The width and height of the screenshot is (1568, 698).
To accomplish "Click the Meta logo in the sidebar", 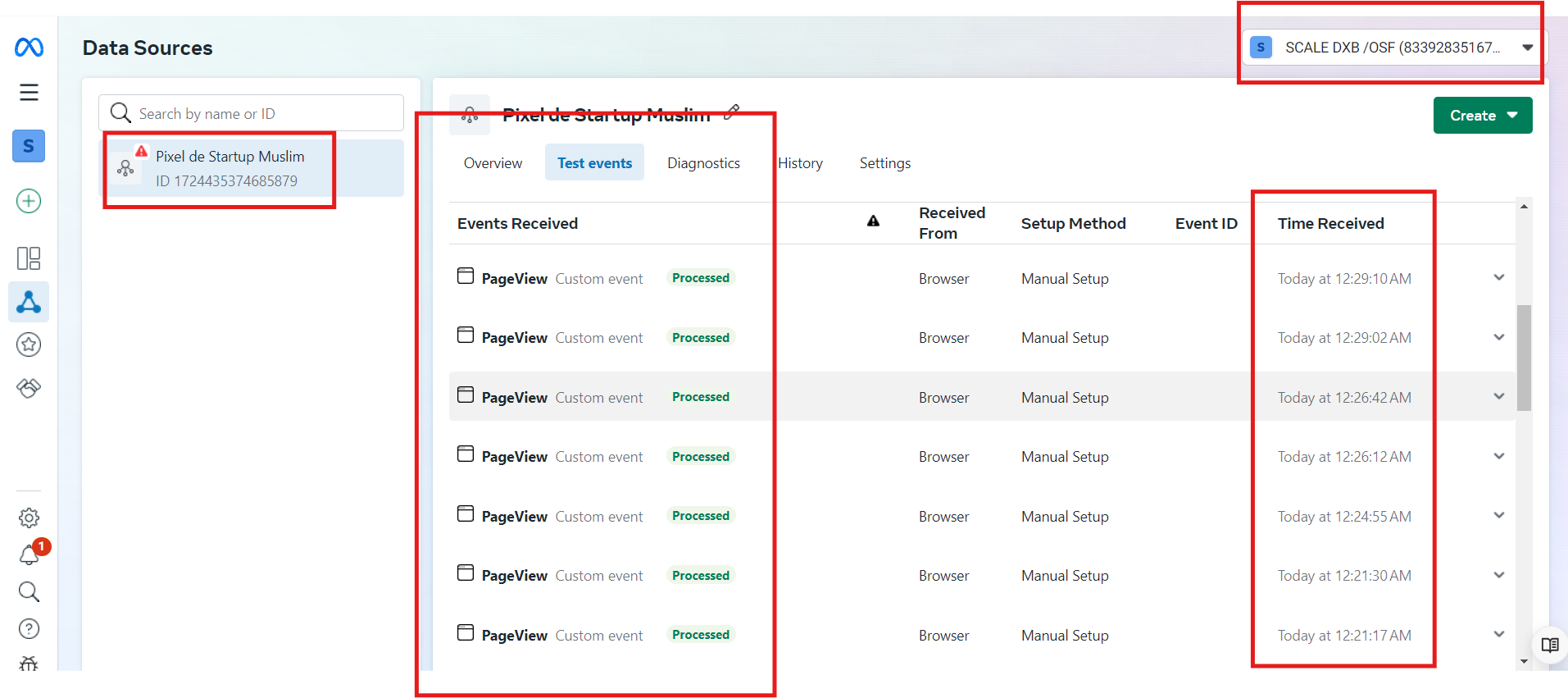I will pyautogui.click(x=29, y=48).
